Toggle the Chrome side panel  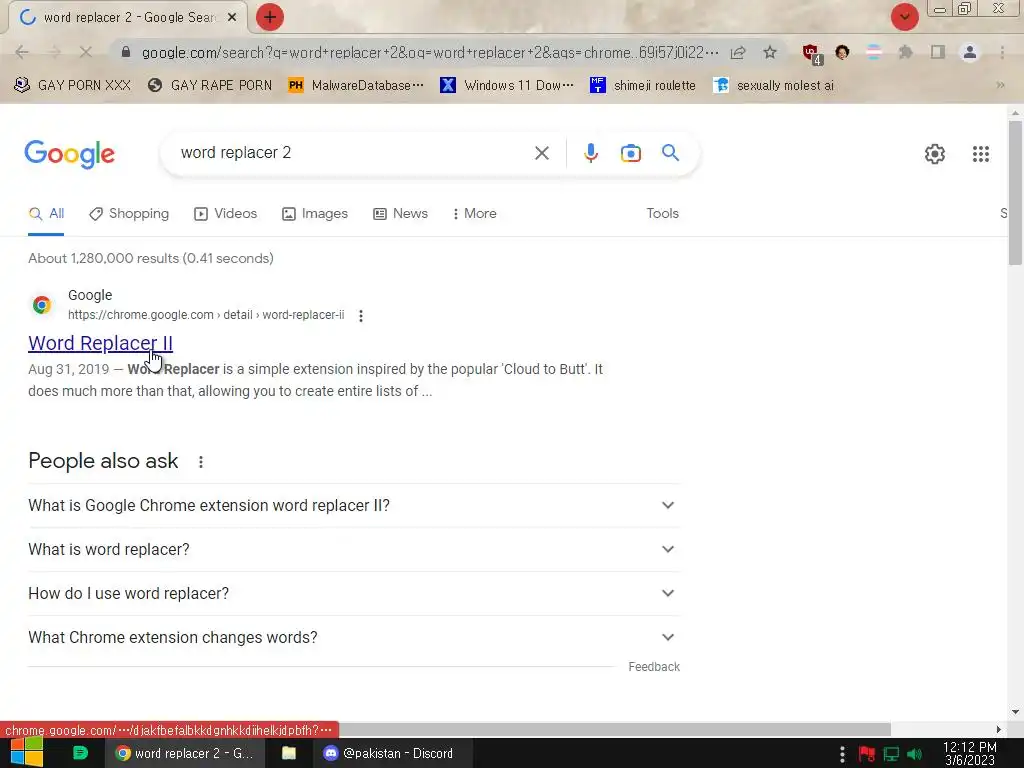tap(937, 52)
